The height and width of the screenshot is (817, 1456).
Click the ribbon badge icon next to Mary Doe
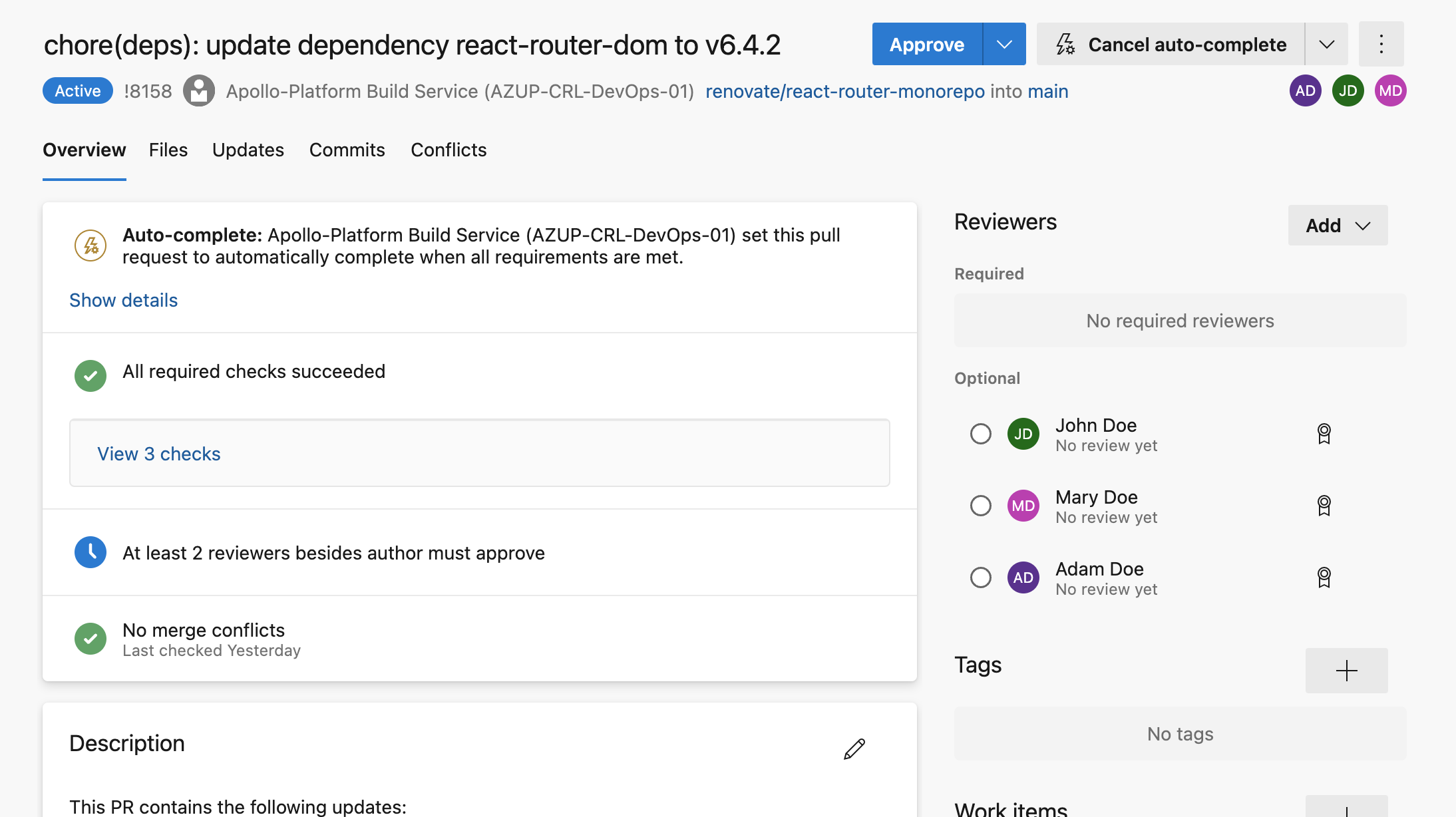pyautogui.click(x=1324, y=506)
